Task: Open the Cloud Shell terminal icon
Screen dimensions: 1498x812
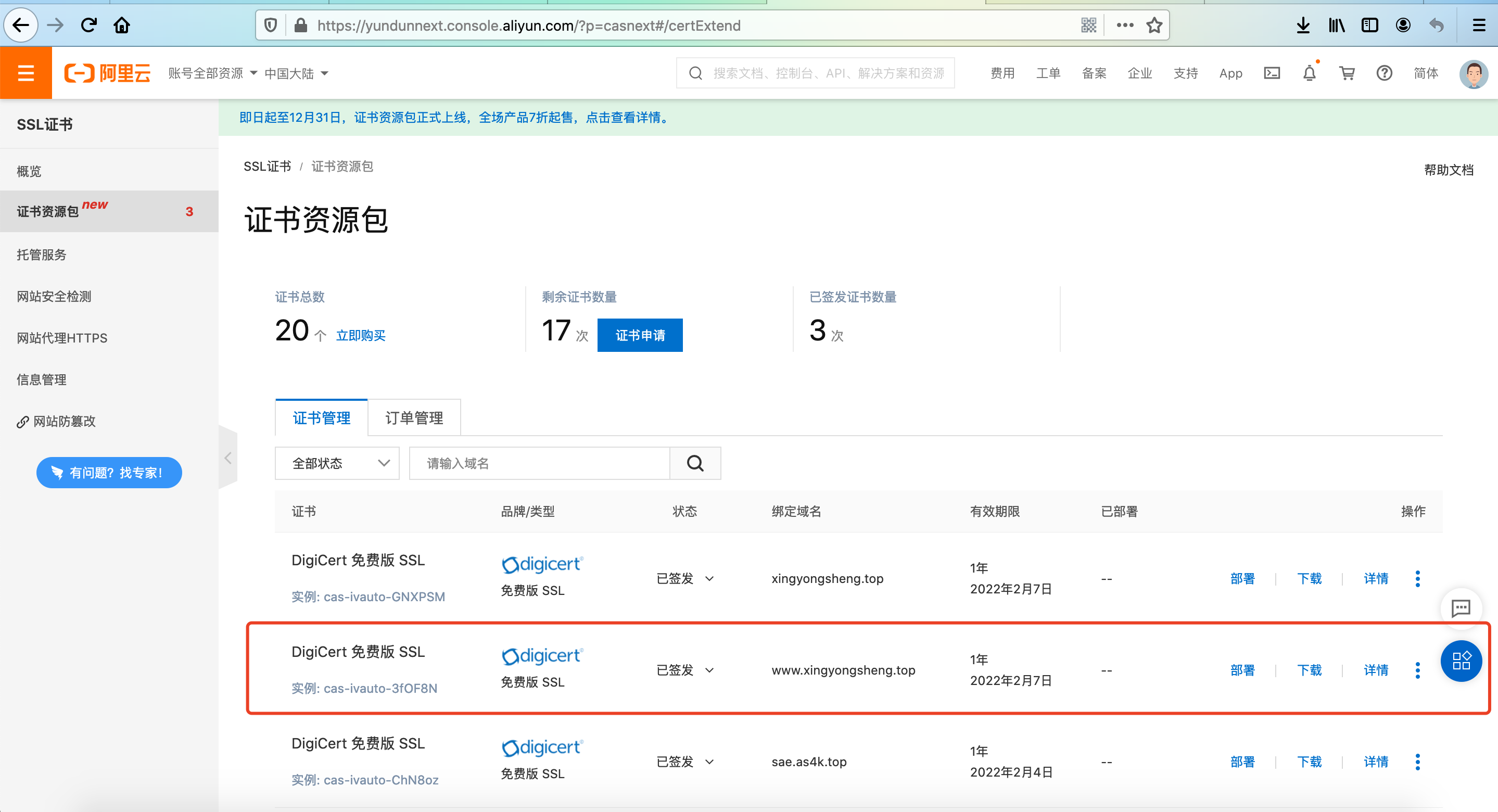Action: click(x=1272, y=73)
